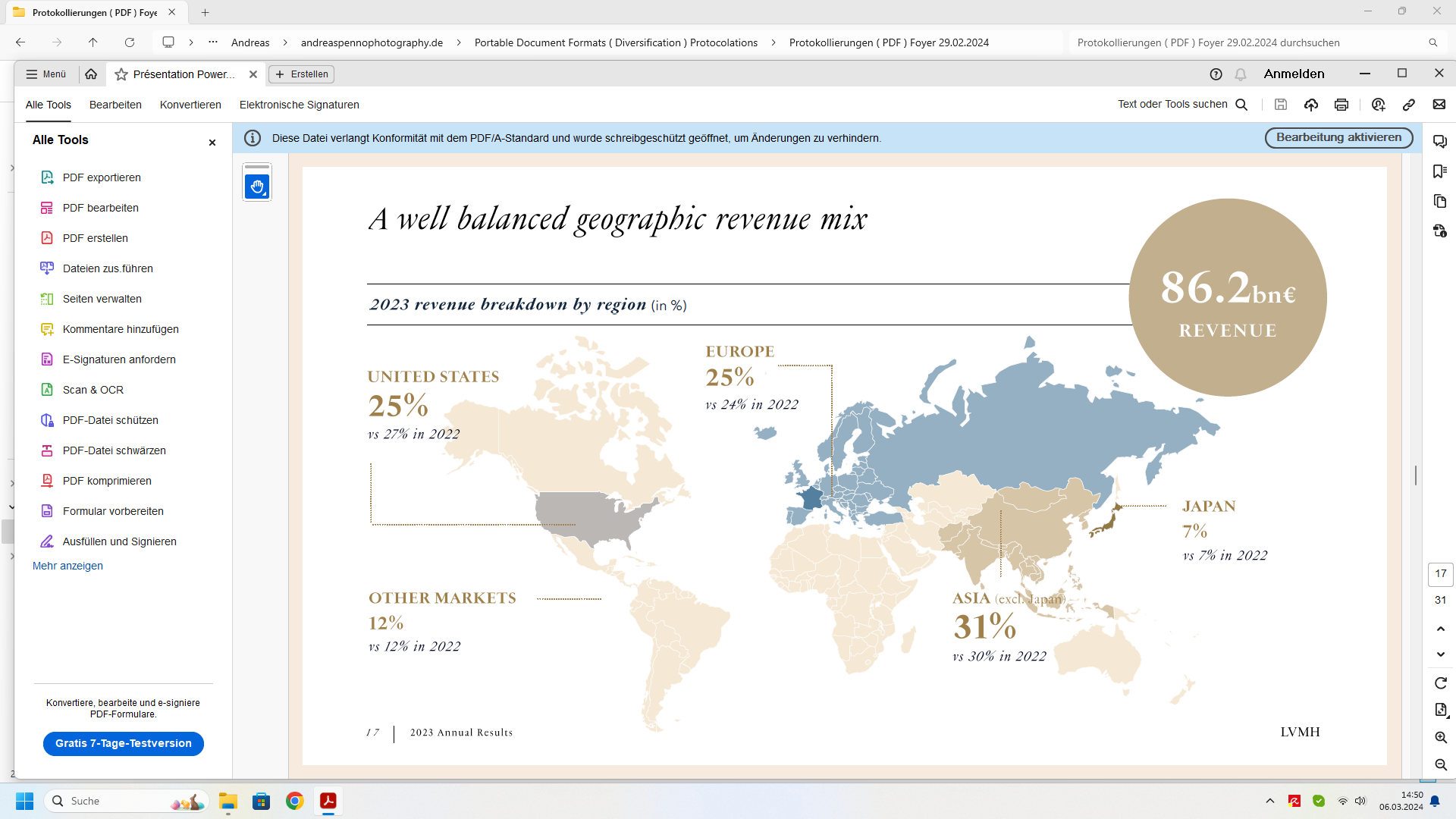Viewport: 1456px width, 819px height.
Task: Open the bookmarks panel icon
Action: 1440,171
